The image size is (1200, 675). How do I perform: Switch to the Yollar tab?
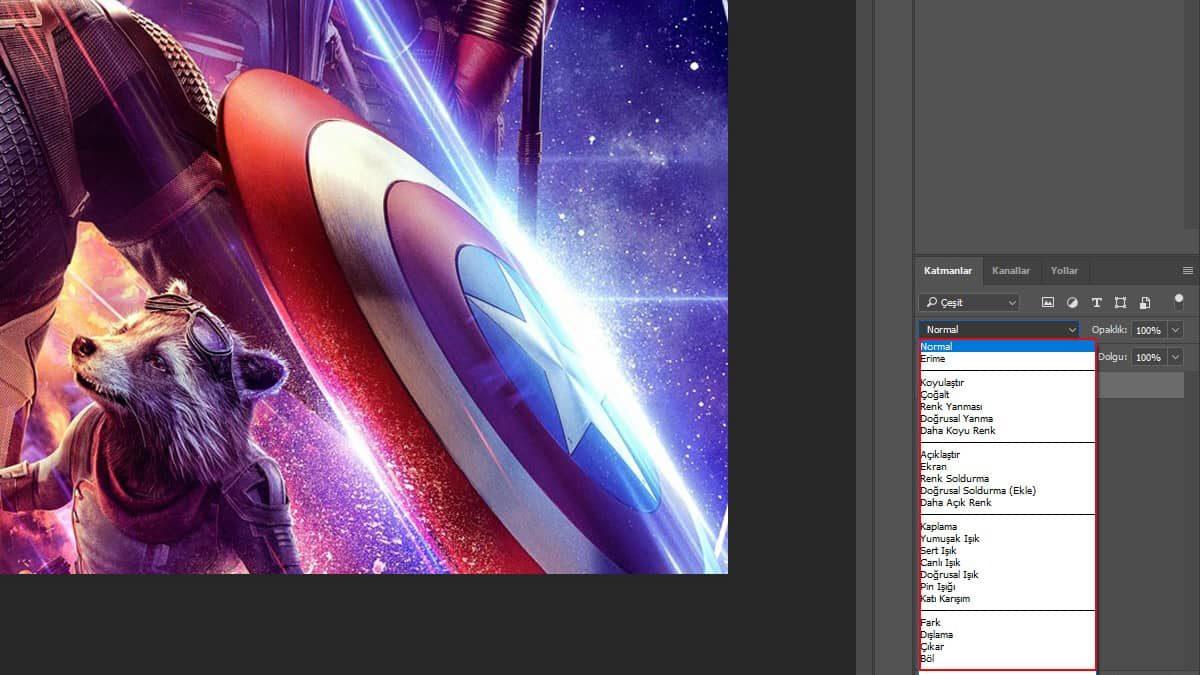tap(1064, 271)
